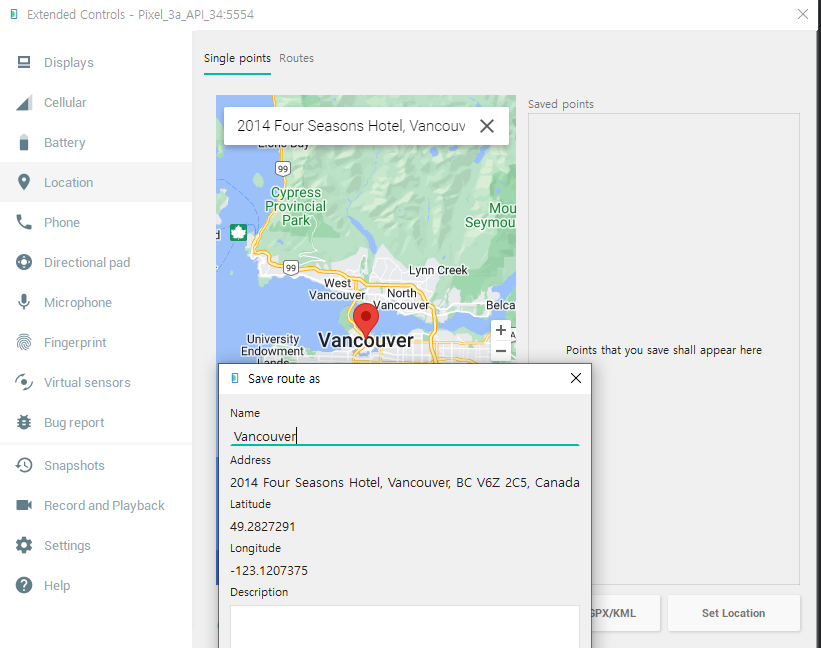
Task: Click the address text ending in Canada
Action: [x=405, y=482]
